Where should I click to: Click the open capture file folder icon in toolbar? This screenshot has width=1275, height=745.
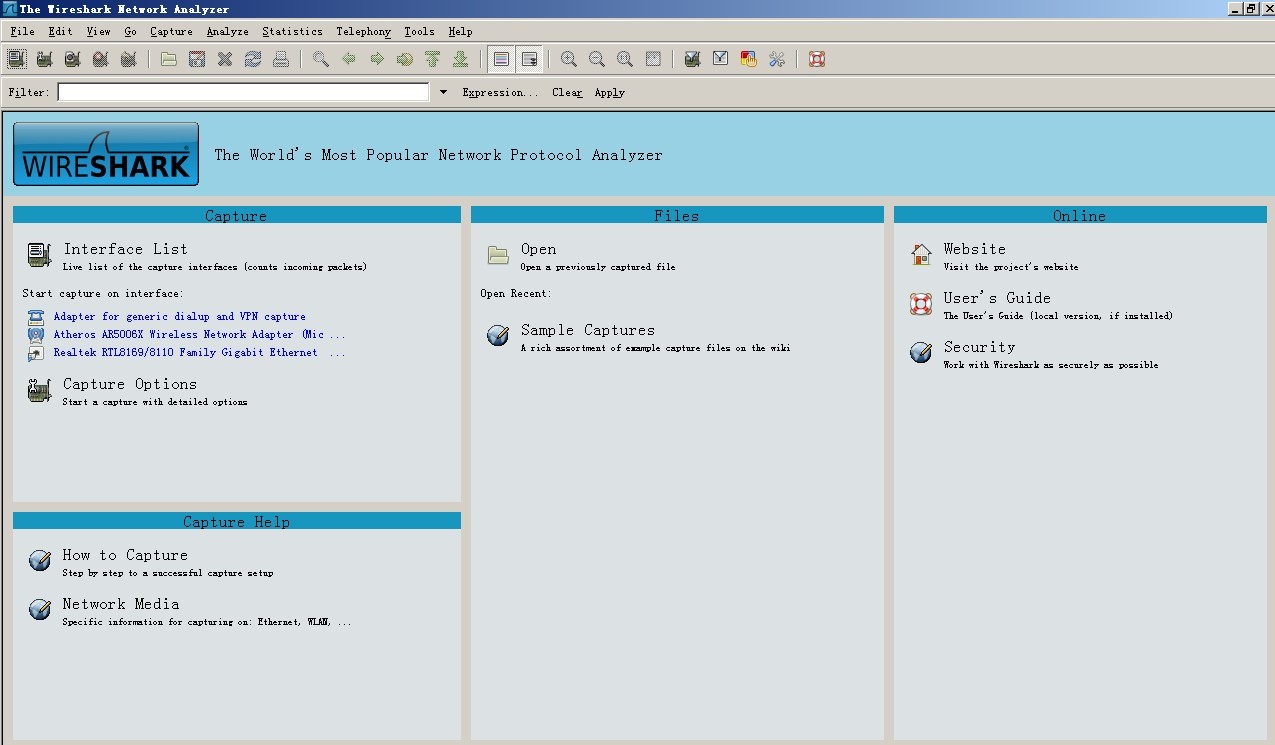point(169,59)
